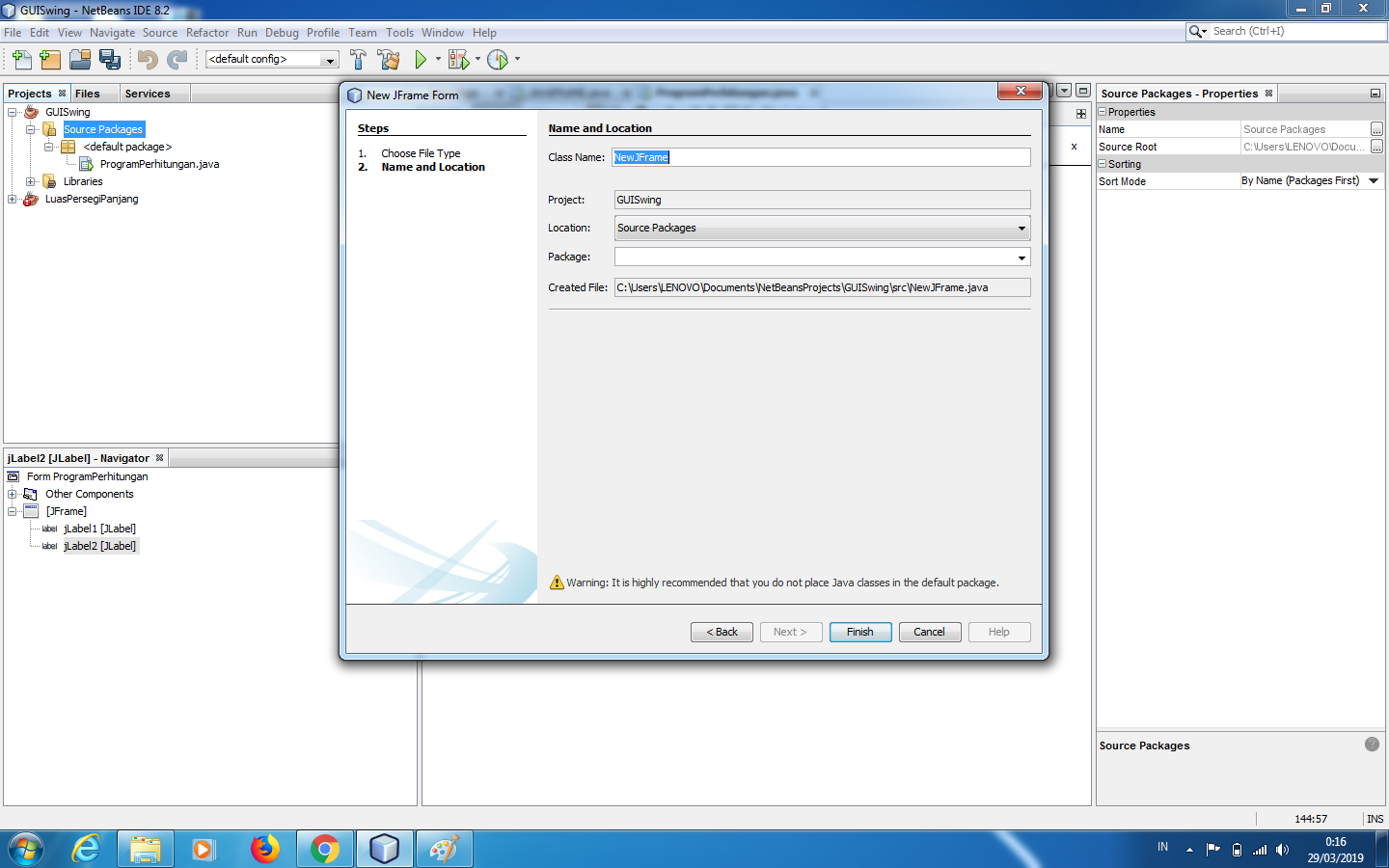
Task: Launch profiler with the Profile toolbar icon
Action: click(x=498, y=59)
